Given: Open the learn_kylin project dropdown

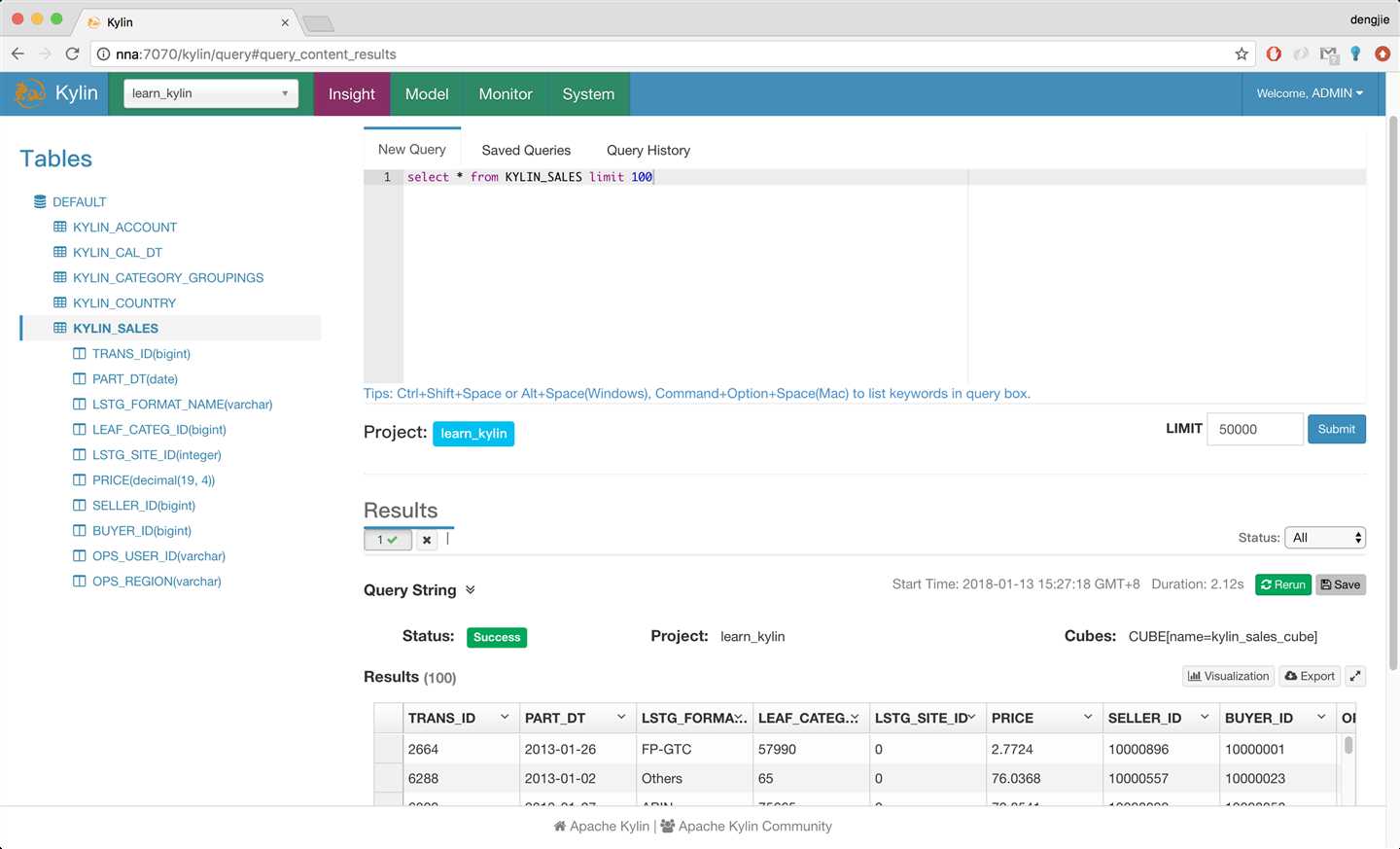Looking at the screenshot, I should point(211,93).
